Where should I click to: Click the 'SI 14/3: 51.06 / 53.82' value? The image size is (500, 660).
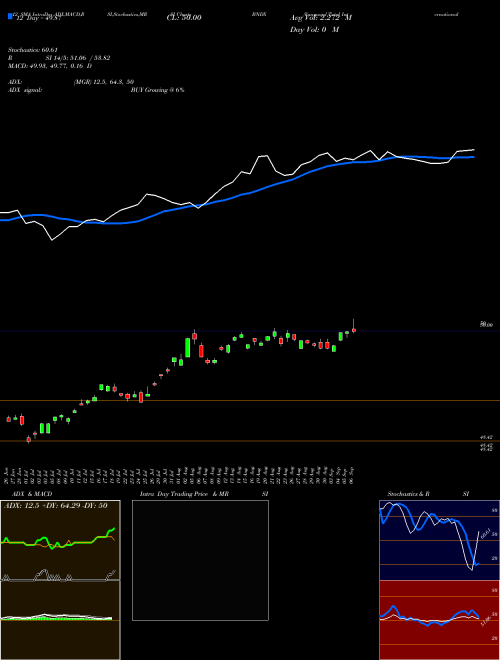(78, 58)
